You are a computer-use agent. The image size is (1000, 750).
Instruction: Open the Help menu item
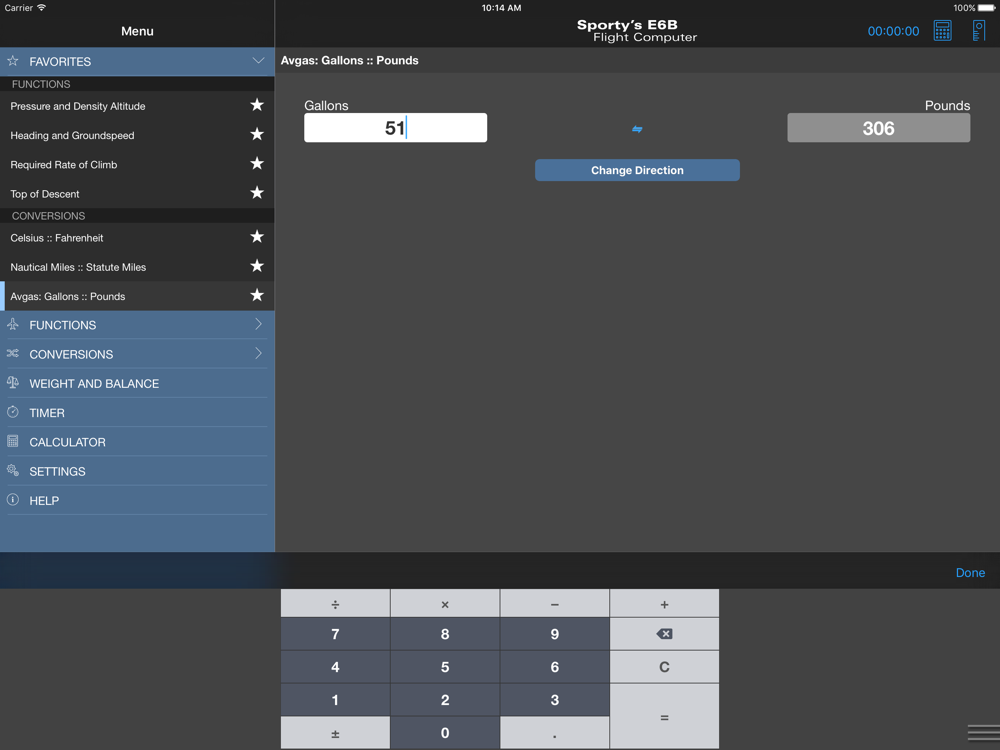point(137,501)
